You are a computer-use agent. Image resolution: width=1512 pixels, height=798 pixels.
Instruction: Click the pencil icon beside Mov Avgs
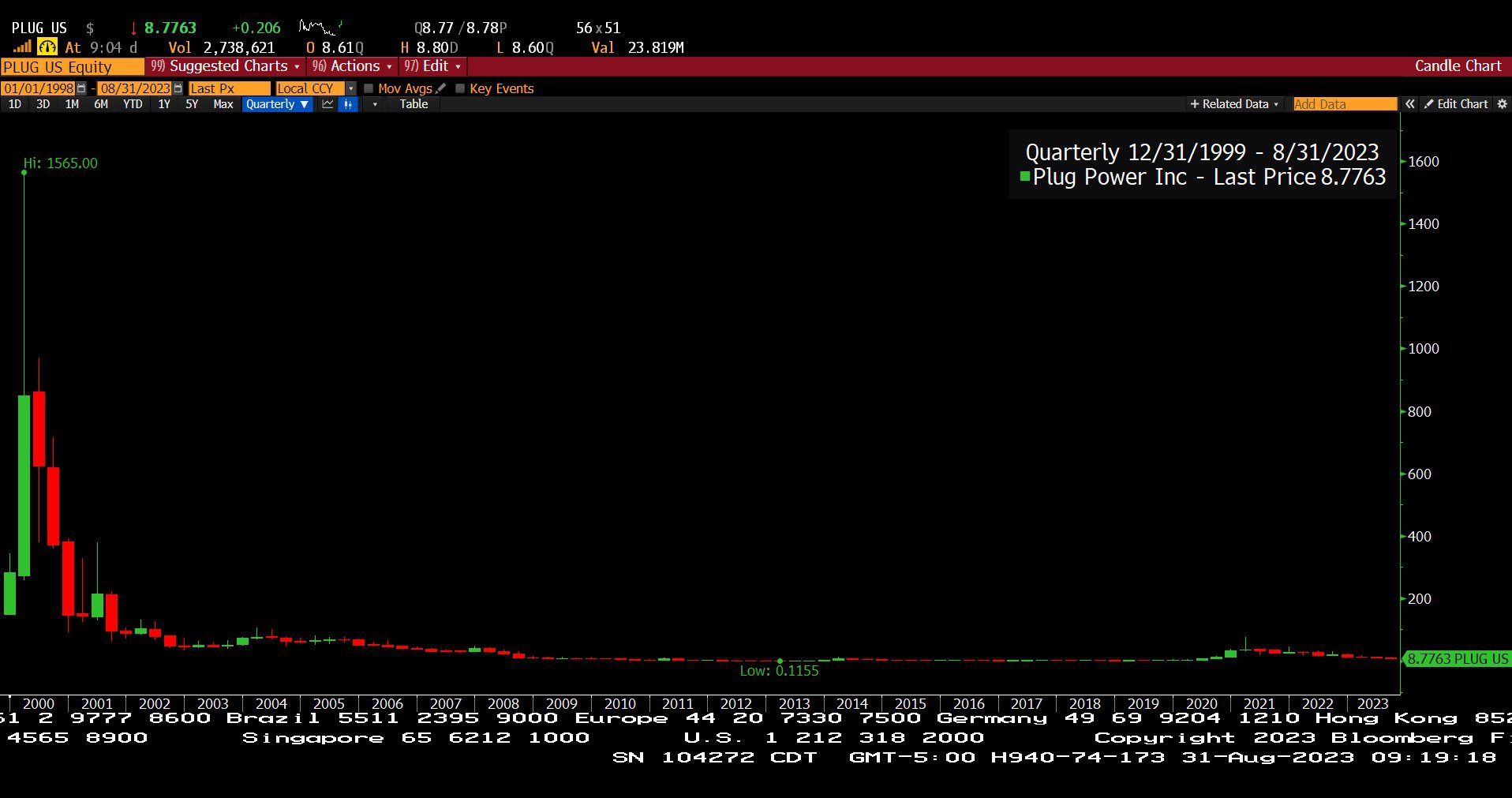(x=441, y=88)
